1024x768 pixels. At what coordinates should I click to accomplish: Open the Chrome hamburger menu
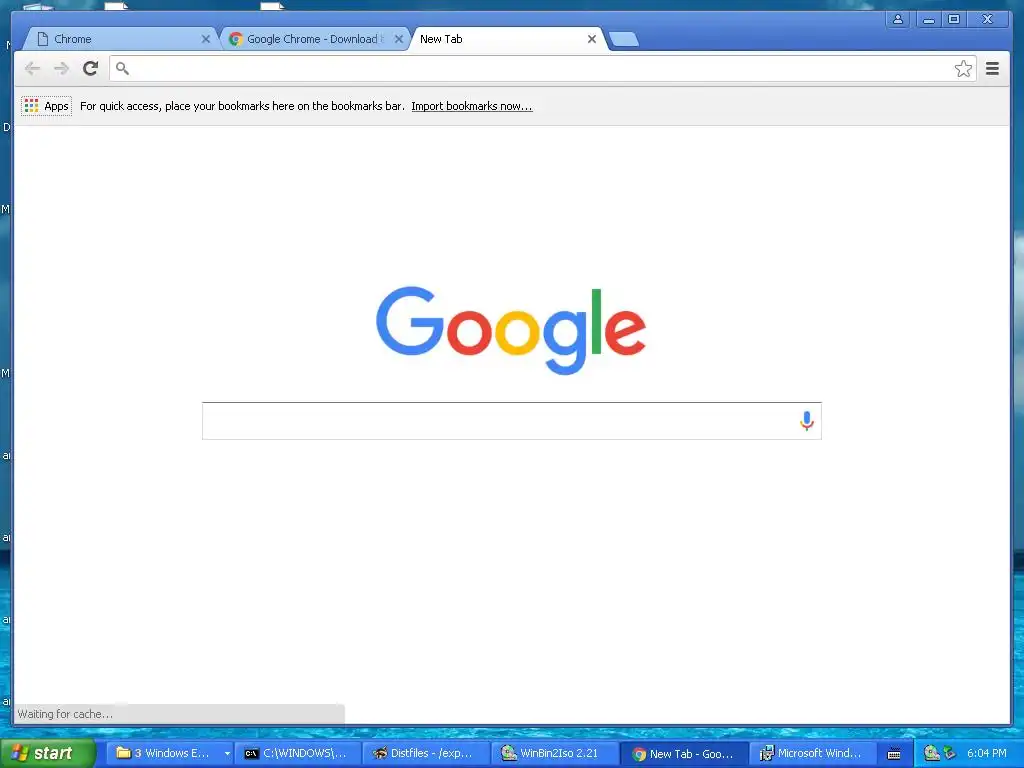(x=992, y=69)
